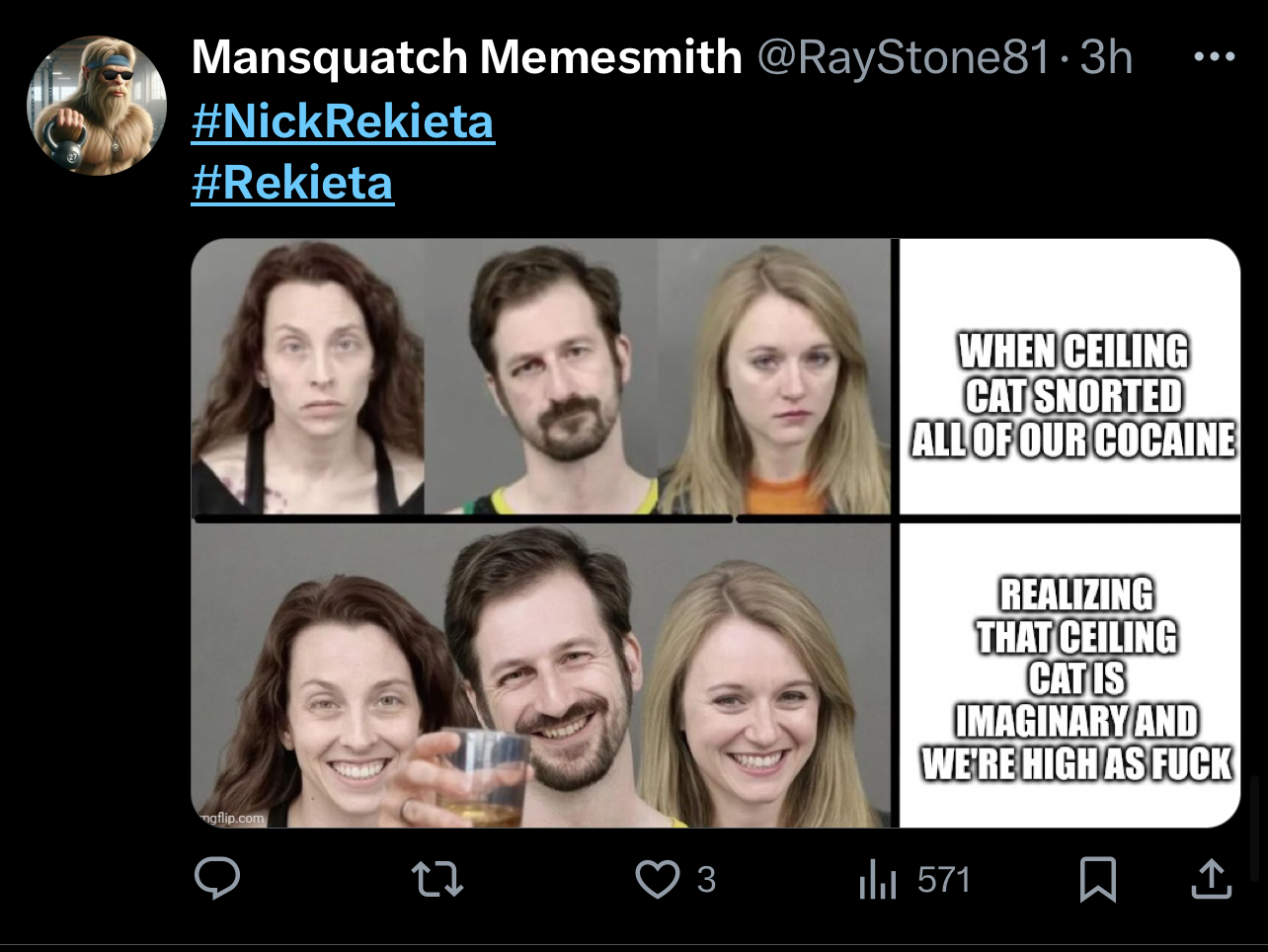Open the three-dot more options menu

tap(1214, 57)
